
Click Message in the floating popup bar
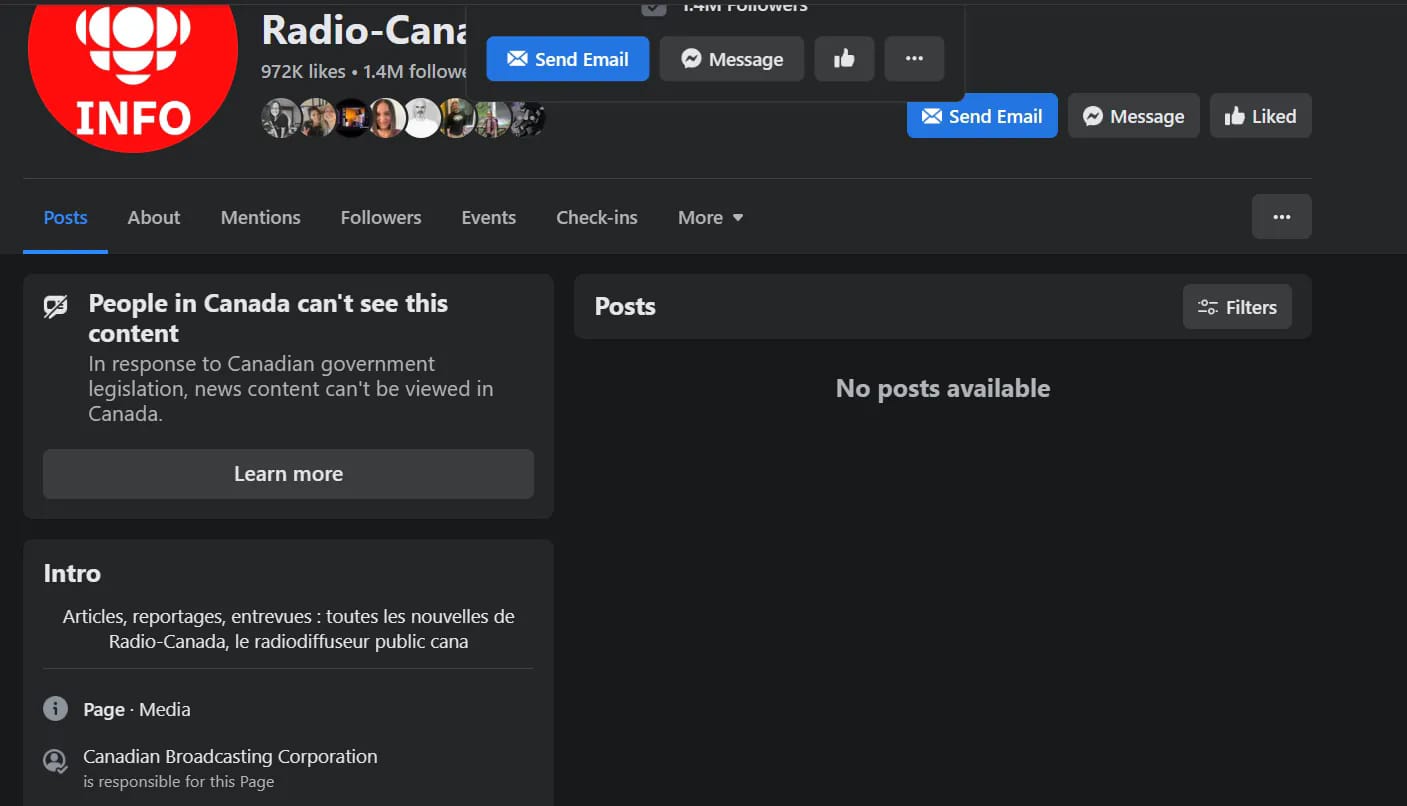(x=732, y=59)
